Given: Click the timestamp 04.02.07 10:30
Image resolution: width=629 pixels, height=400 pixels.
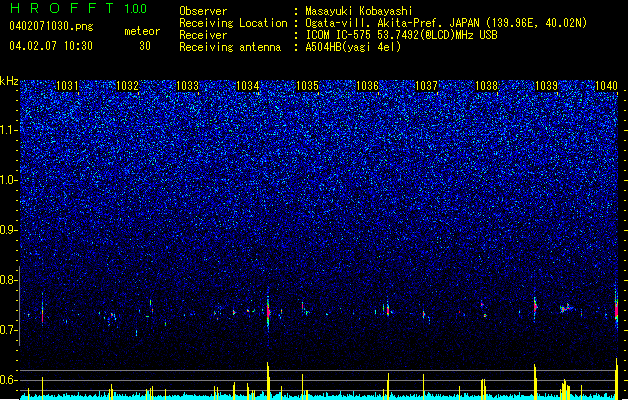Looking at the screenshot, I should click(51, 46).
